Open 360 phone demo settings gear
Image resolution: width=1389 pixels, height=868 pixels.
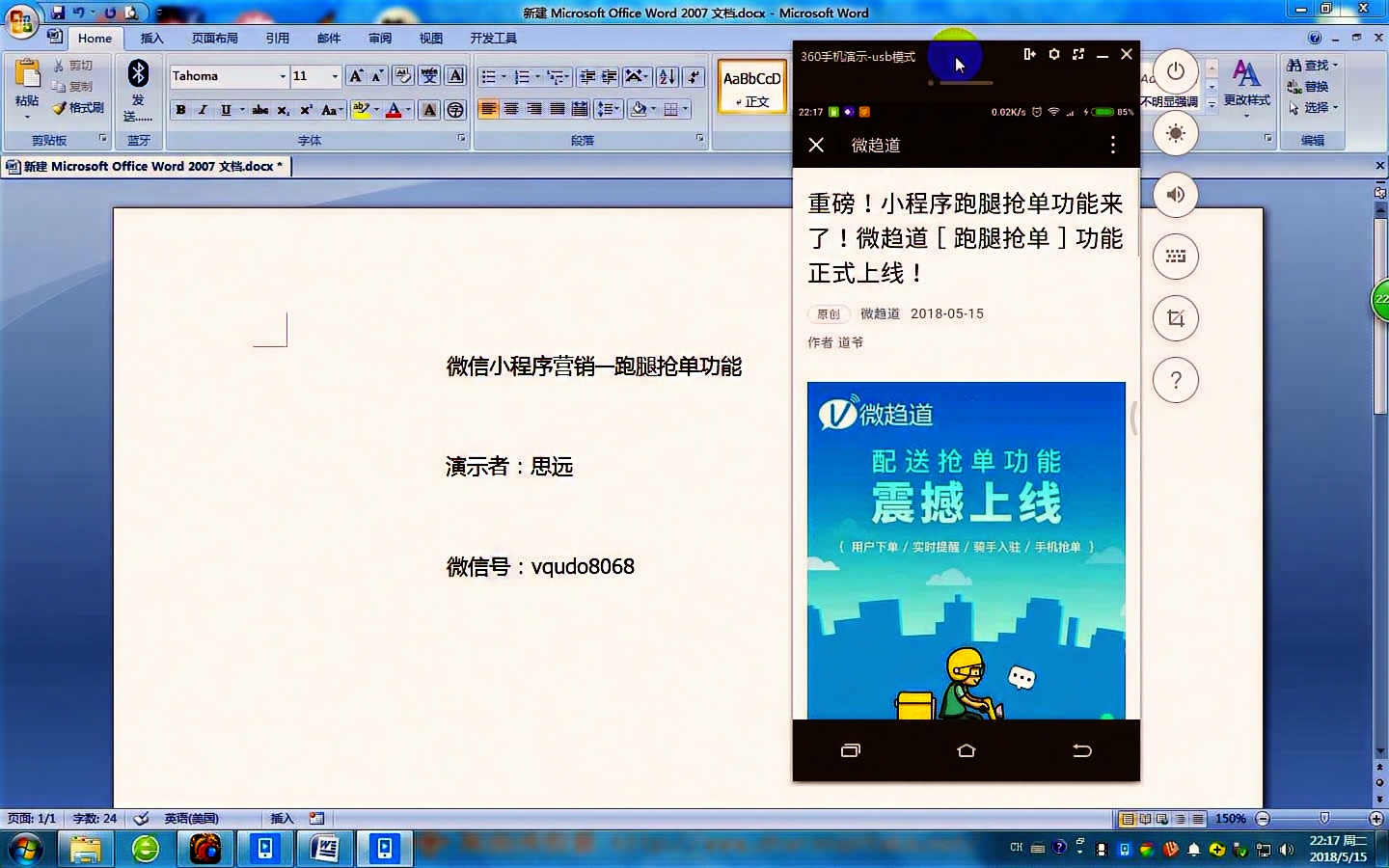(1054, 55)
